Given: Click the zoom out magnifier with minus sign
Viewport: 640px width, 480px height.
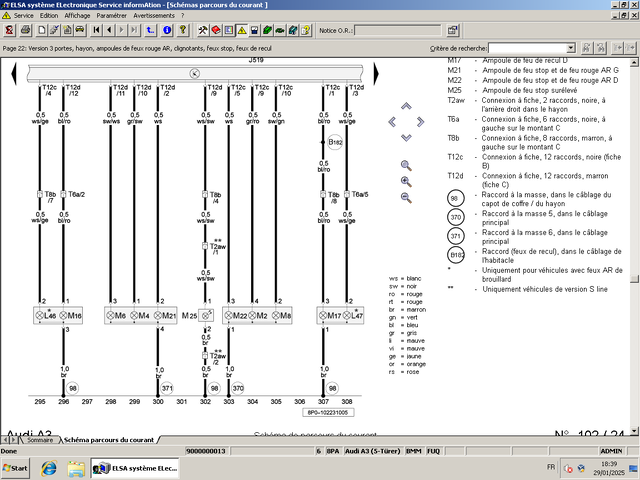Looking at the screenshot, I should coord(406,198).
